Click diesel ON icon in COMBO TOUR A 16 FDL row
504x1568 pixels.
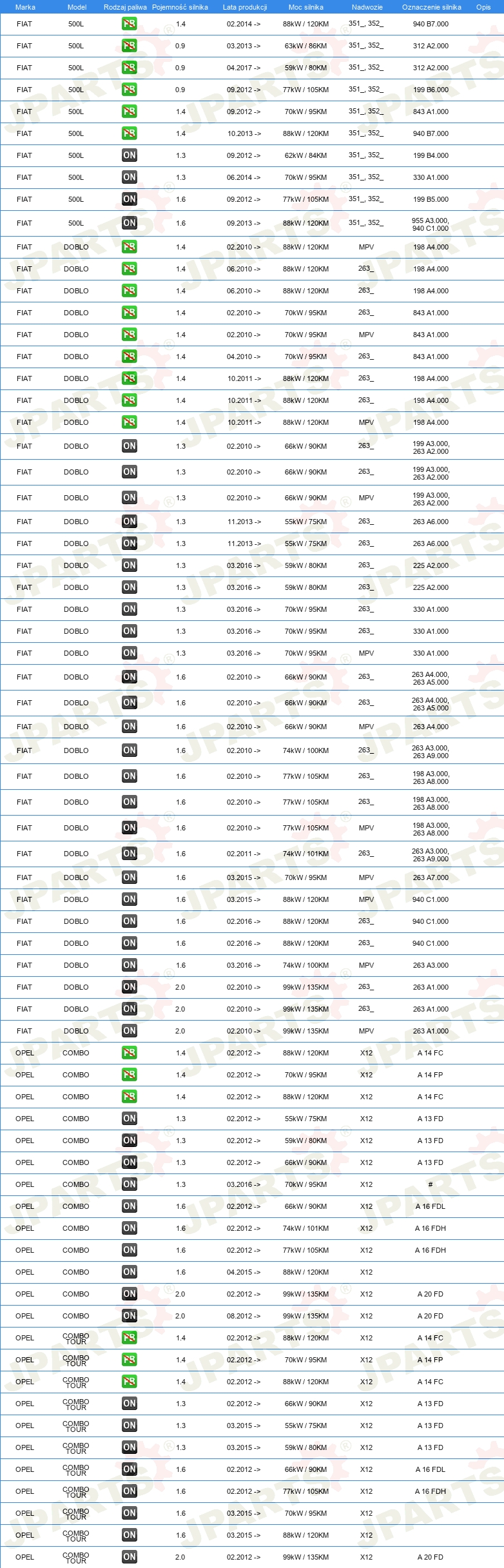tap(129, 1469)
